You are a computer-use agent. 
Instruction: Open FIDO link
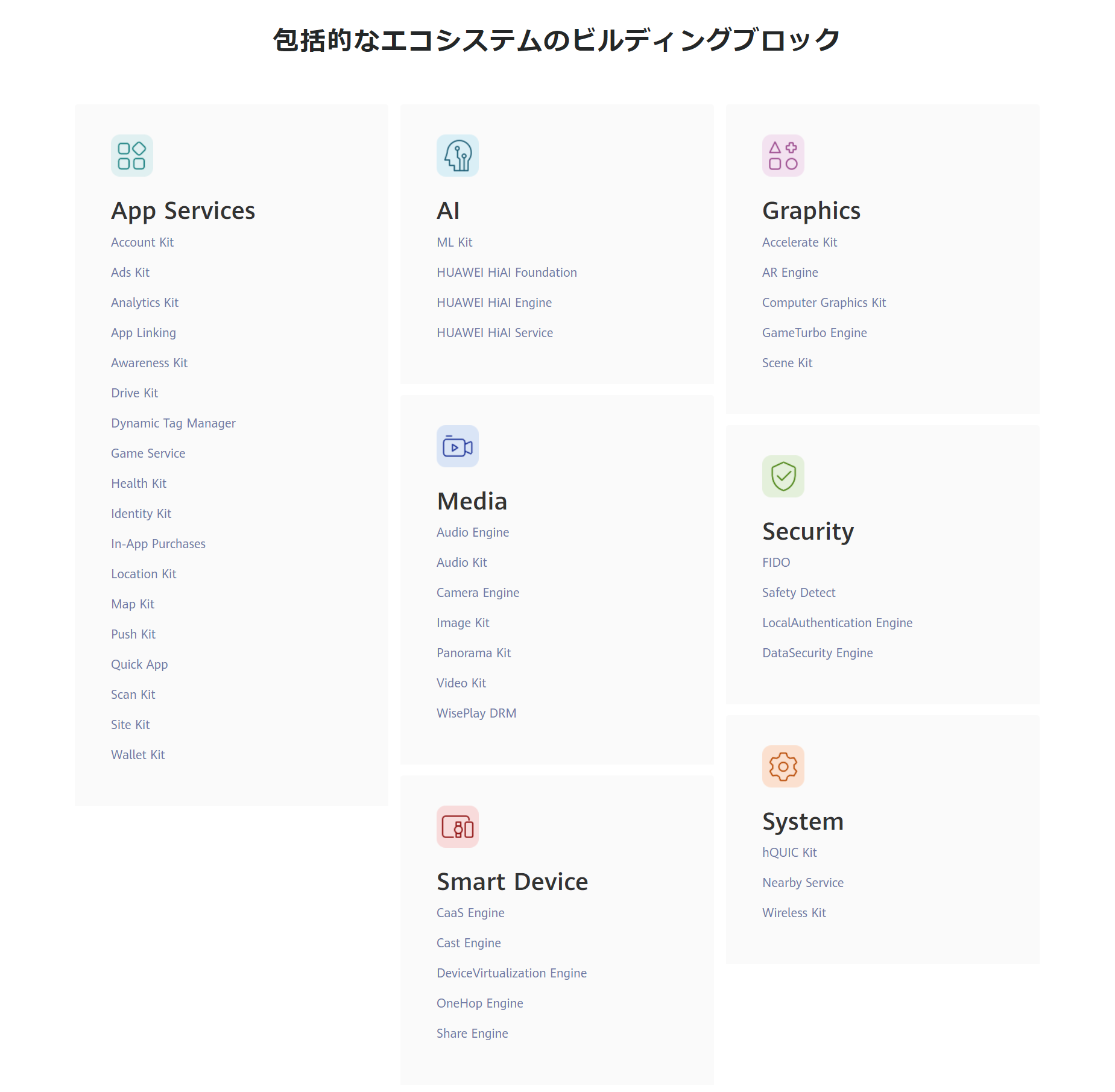[776, 563]
